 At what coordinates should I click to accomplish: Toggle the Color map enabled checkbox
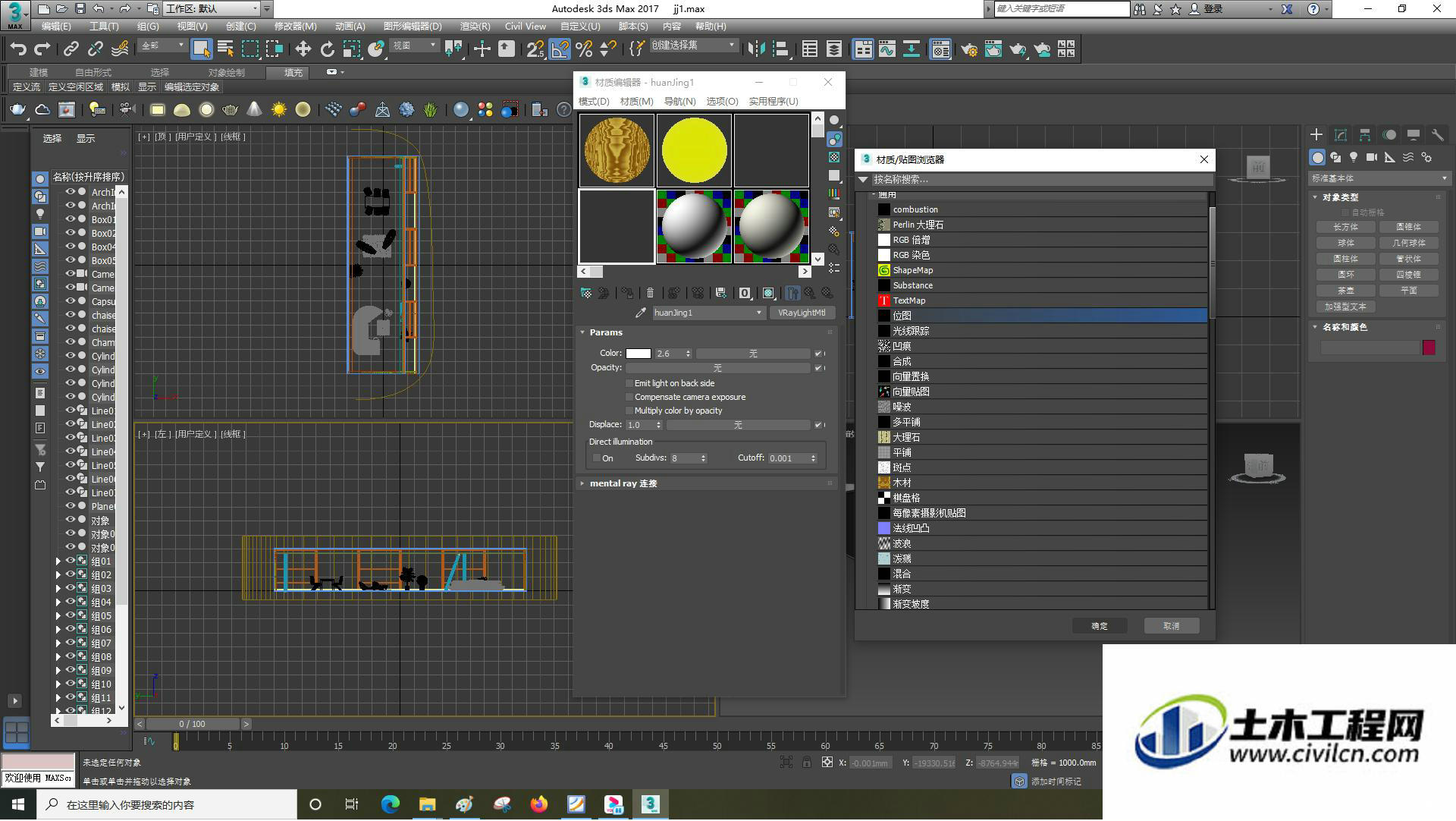pos(817,354)
